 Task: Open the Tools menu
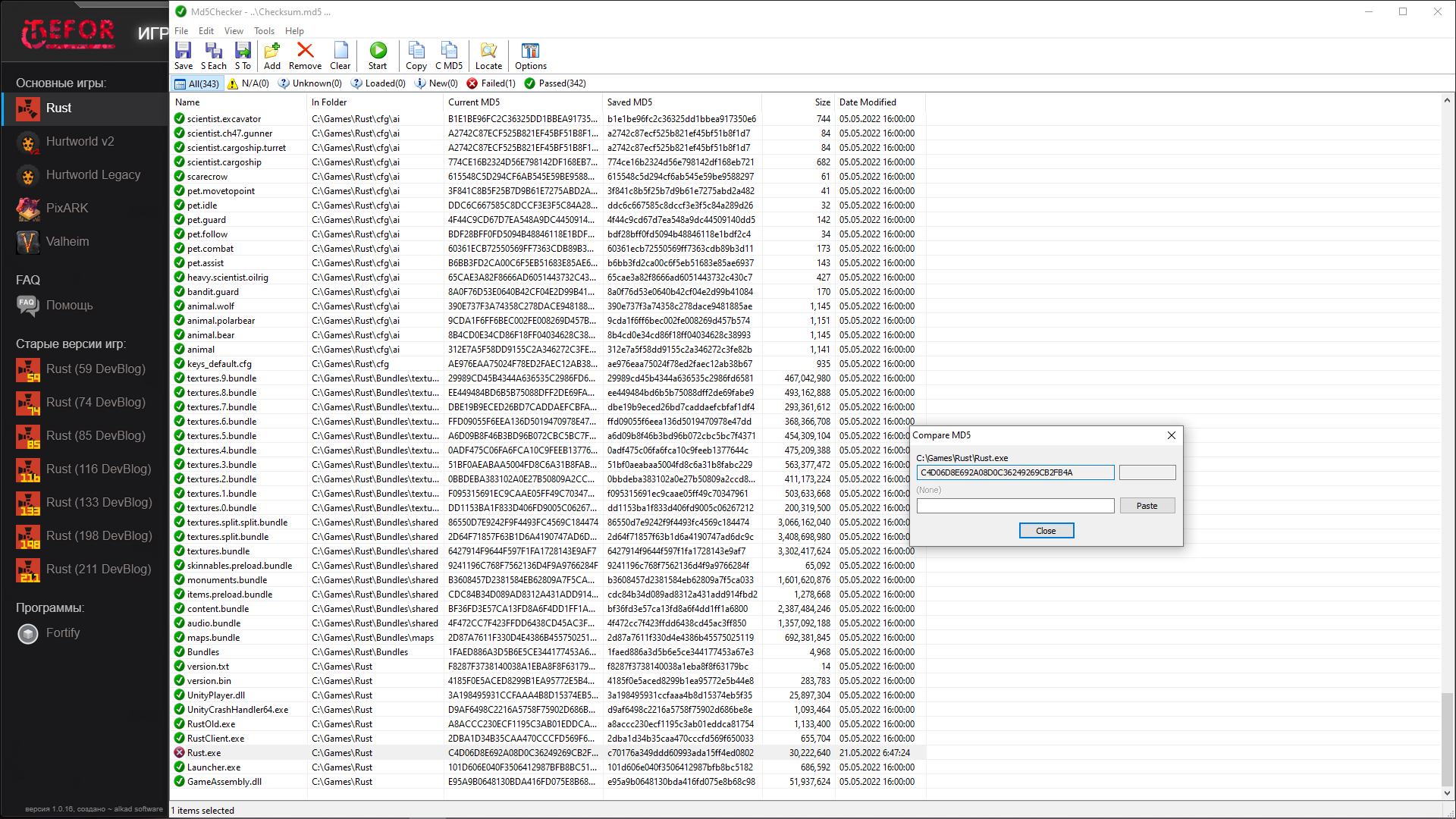264,31
